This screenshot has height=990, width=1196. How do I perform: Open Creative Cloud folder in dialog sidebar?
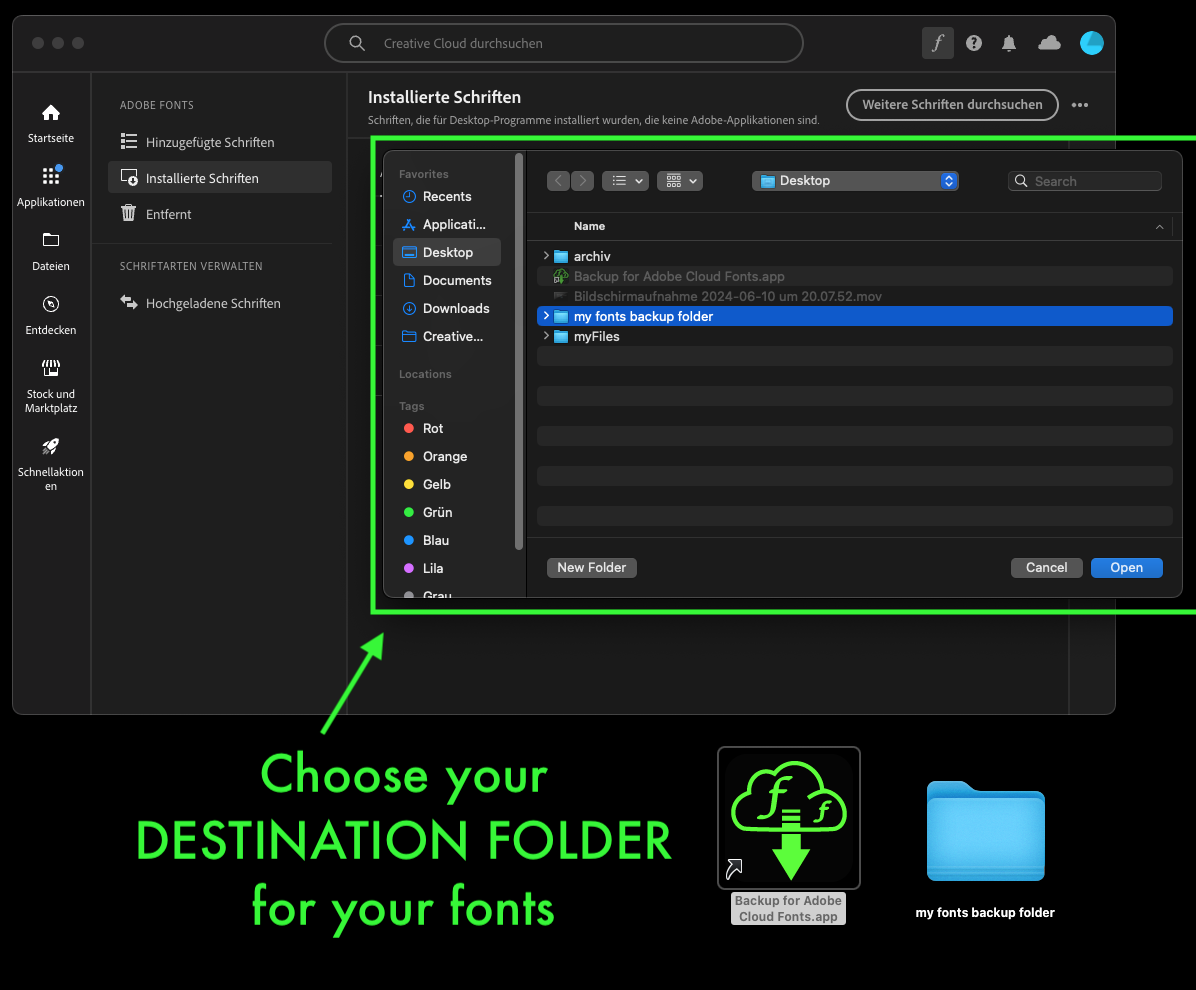(447, 336)
